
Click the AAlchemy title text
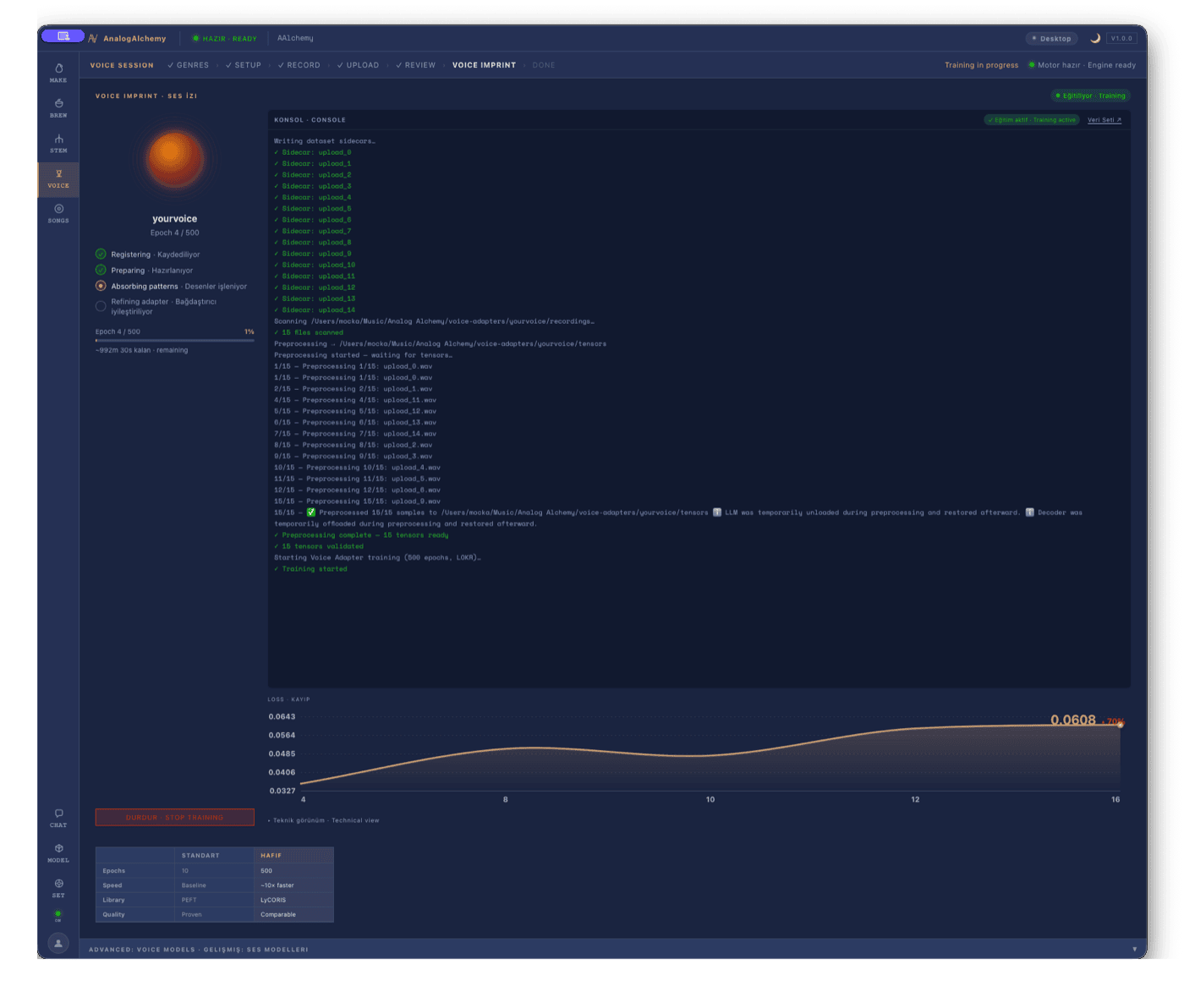(x=295, y=38)
